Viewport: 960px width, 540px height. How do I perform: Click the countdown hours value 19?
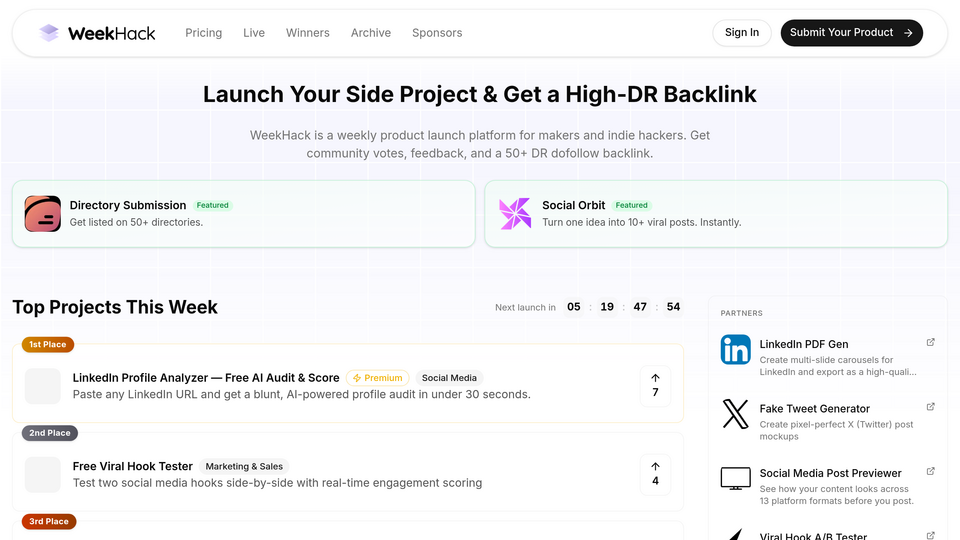pos(607,307)
